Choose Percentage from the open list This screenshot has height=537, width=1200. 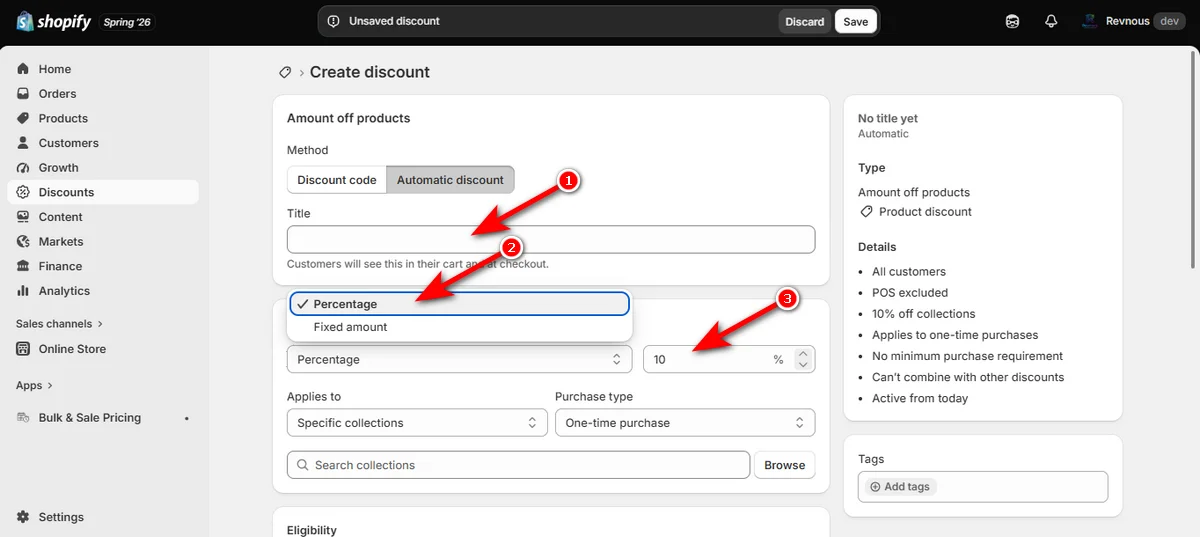(x=460, y=304)
